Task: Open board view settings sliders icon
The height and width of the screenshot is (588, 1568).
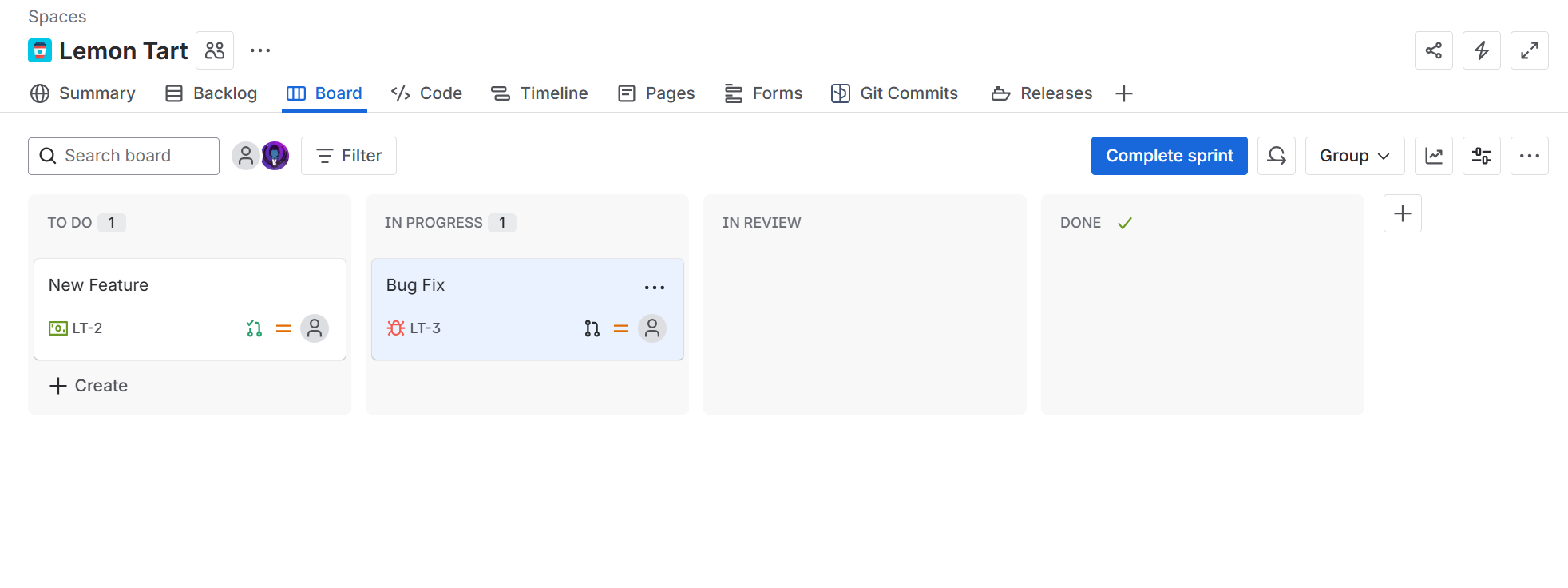Action: [x=1481, y=156]
